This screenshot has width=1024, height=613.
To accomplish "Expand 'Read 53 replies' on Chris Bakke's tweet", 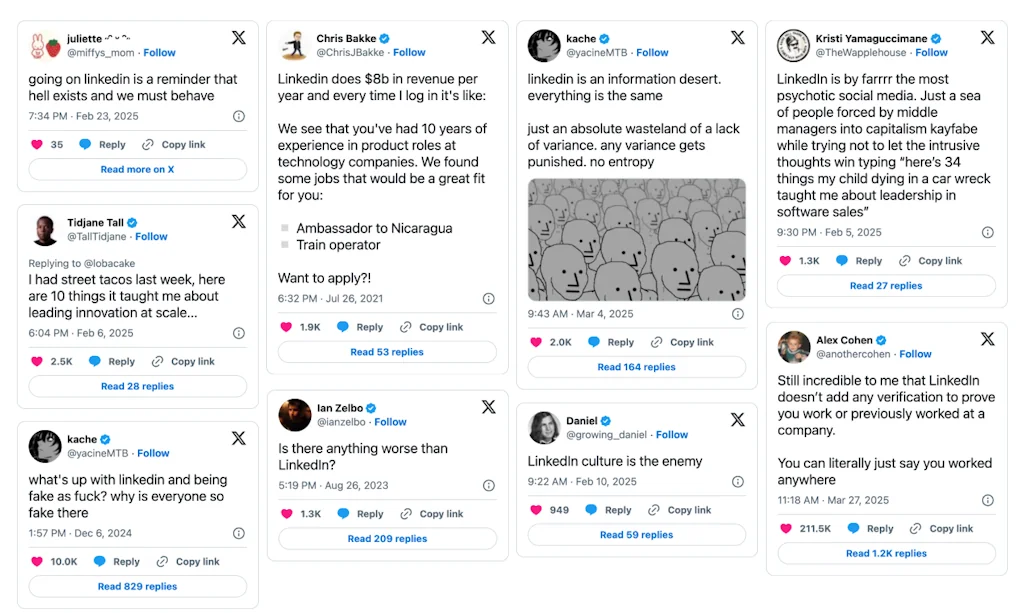I will click(387, 352).
